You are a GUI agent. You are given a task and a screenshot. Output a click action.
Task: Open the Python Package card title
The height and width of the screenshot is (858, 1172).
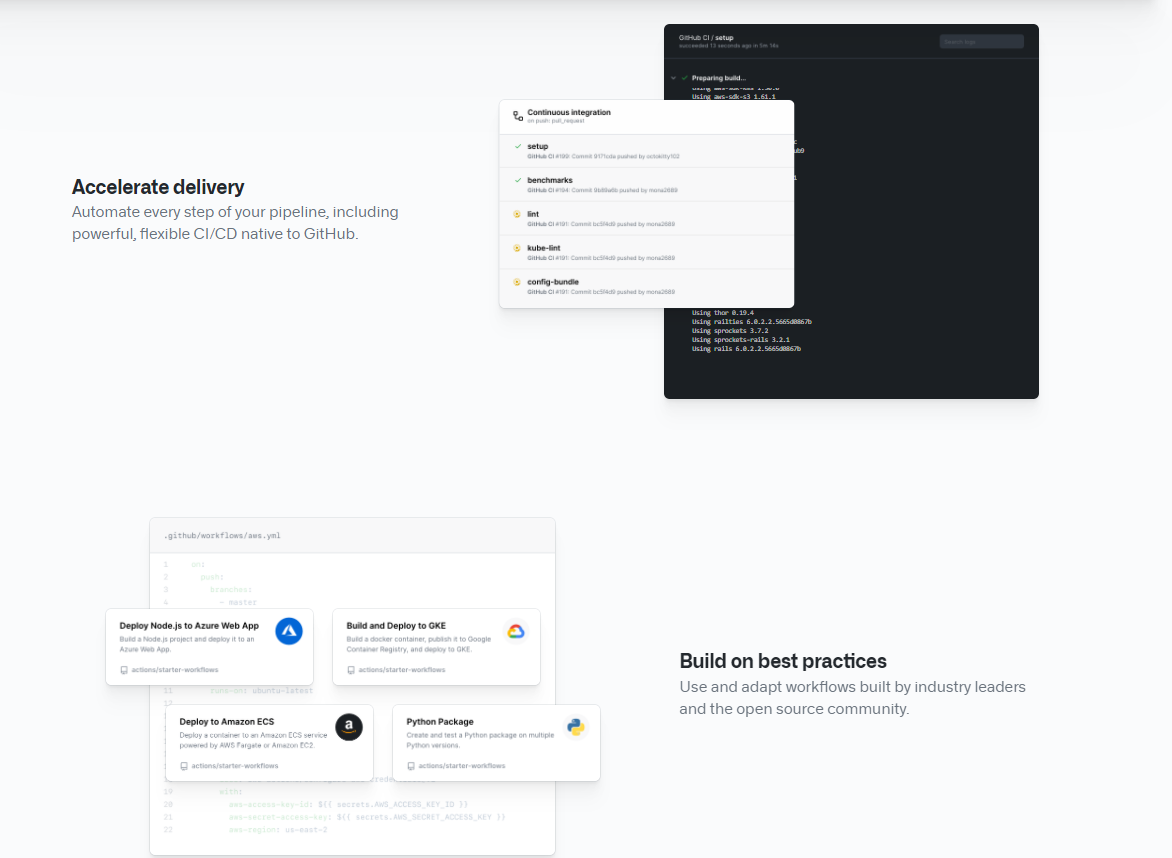pyautogui.click(x=440, y=722)
